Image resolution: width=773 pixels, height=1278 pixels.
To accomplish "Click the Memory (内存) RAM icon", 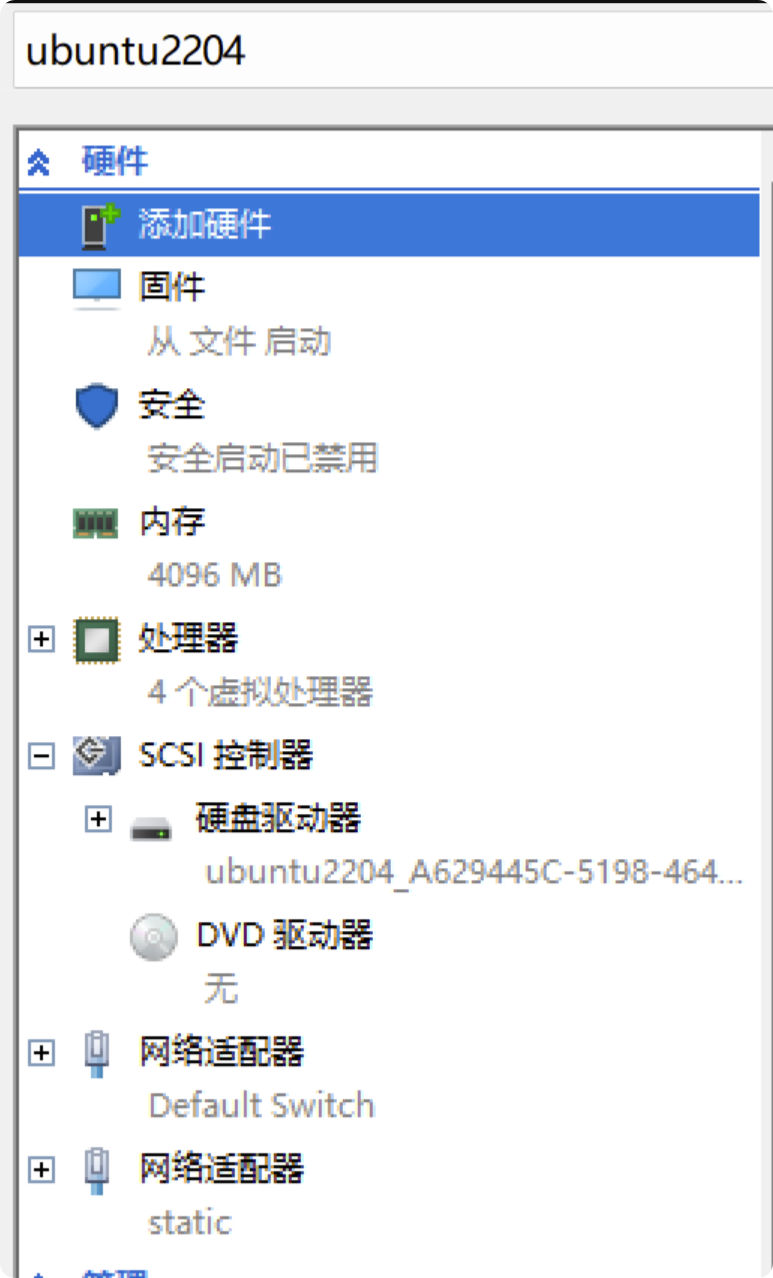I will 96,522.
